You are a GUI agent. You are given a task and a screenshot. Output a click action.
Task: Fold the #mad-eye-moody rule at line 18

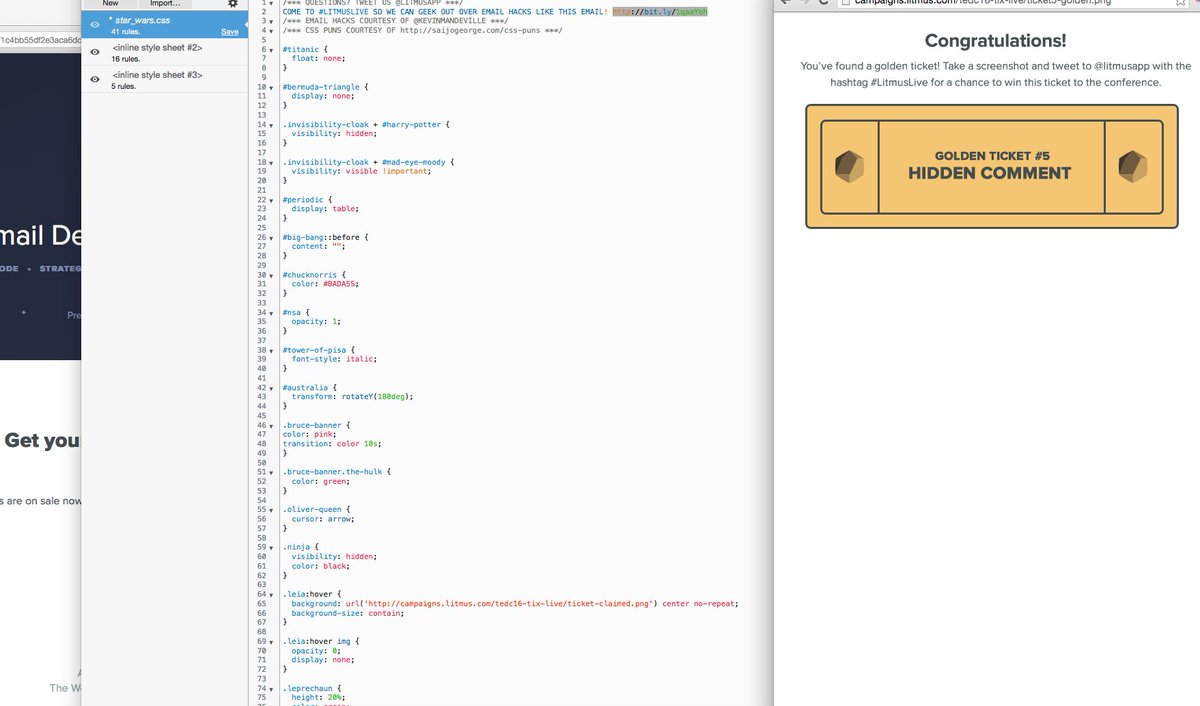271,162
